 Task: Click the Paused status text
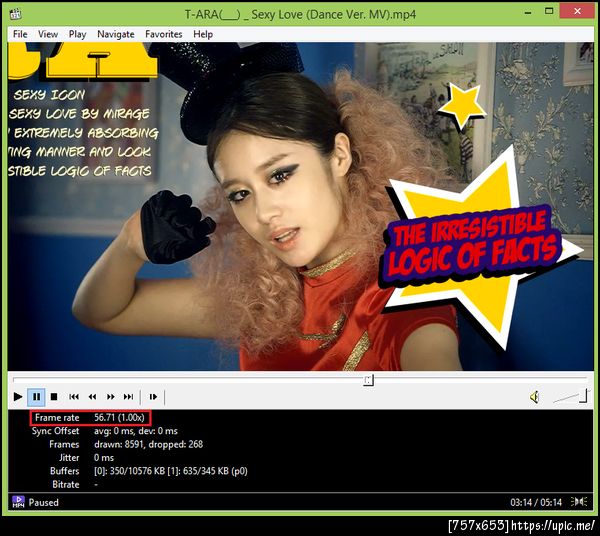[x=44, y=502]
